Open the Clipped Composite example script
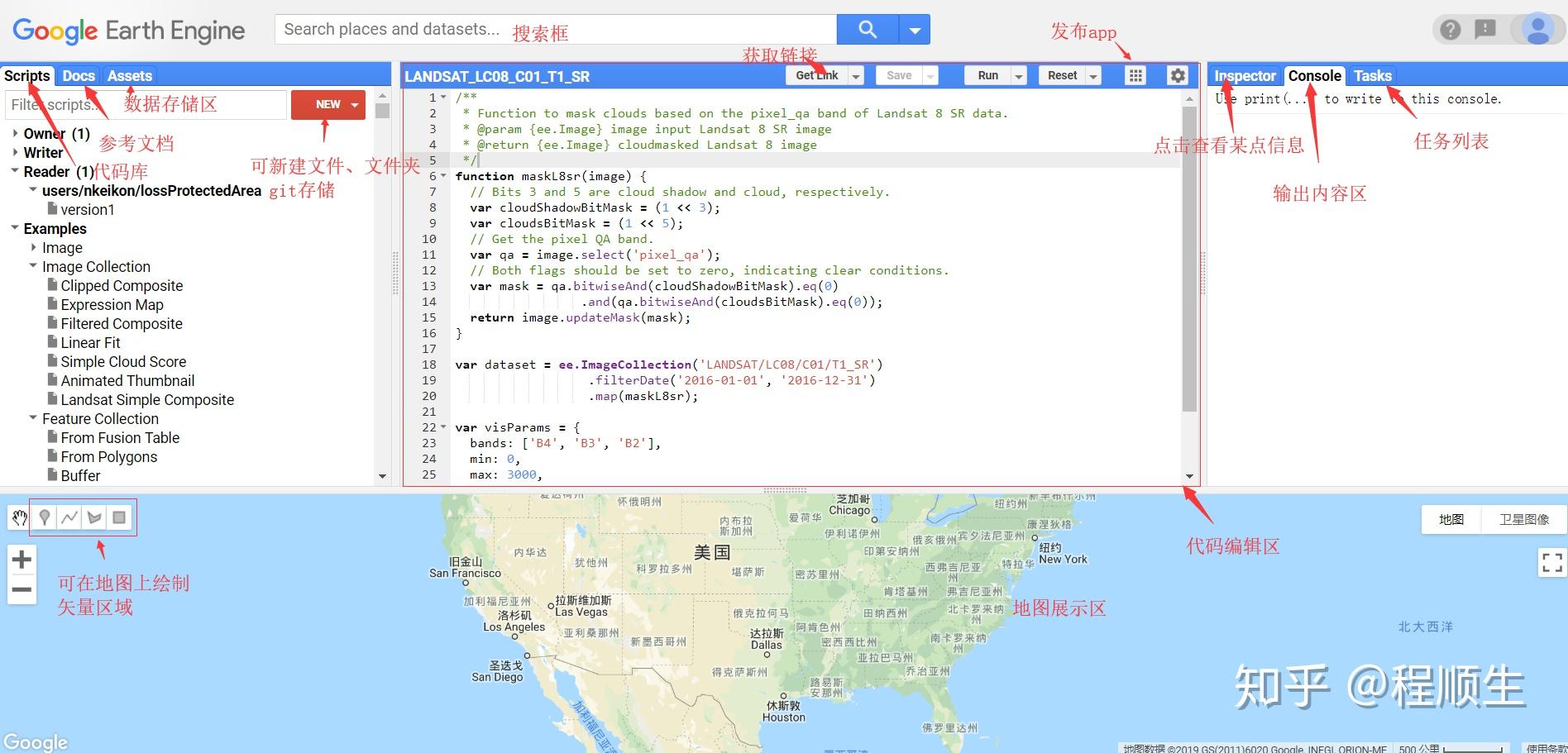Image resolution: width=1568 pixels, height=753 pixels. point(121,285)
